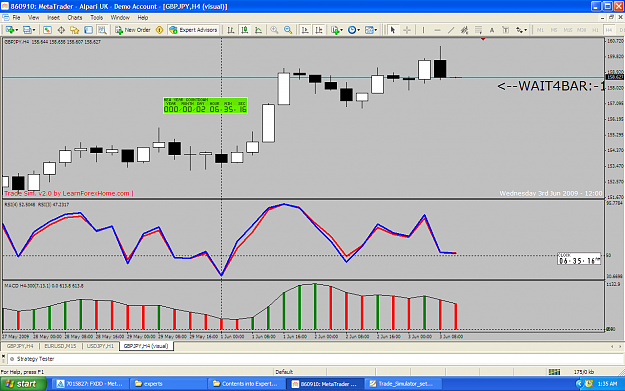This screenshot has width=625, height=391.
Task: Click the Arrows objects icon
Action: (x=519, y=30)
